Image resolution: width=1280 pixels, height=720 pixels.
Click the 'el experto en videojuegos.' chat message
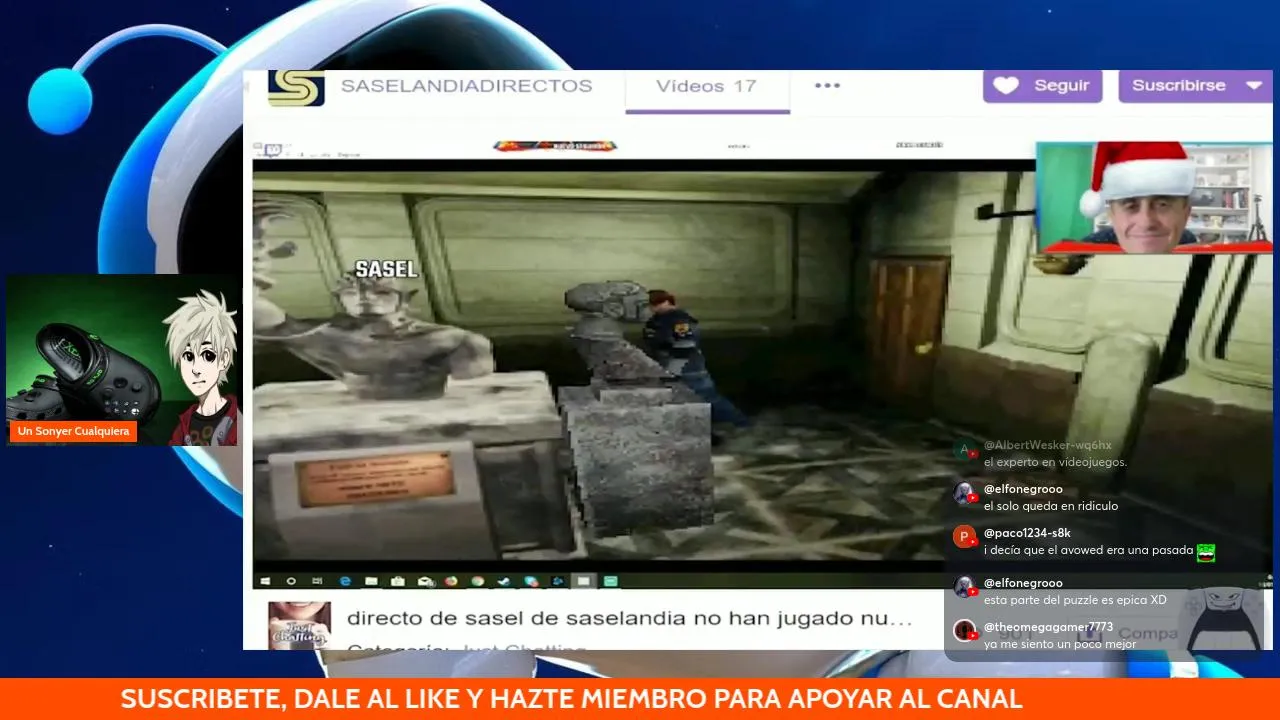point(1055,462)
